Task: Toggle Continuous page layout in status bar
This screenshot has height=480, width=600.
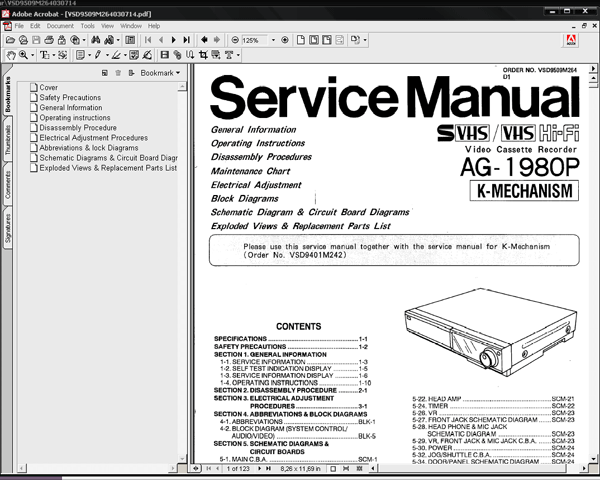Action: pos(346,469)
